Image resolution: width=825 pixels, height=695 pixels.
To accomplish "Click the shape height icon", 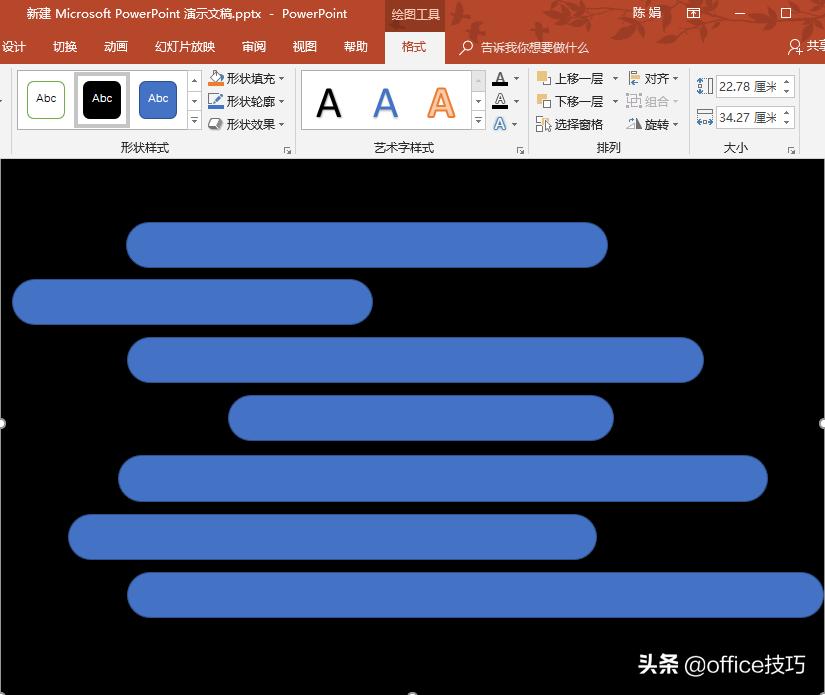I will point(705,86).
